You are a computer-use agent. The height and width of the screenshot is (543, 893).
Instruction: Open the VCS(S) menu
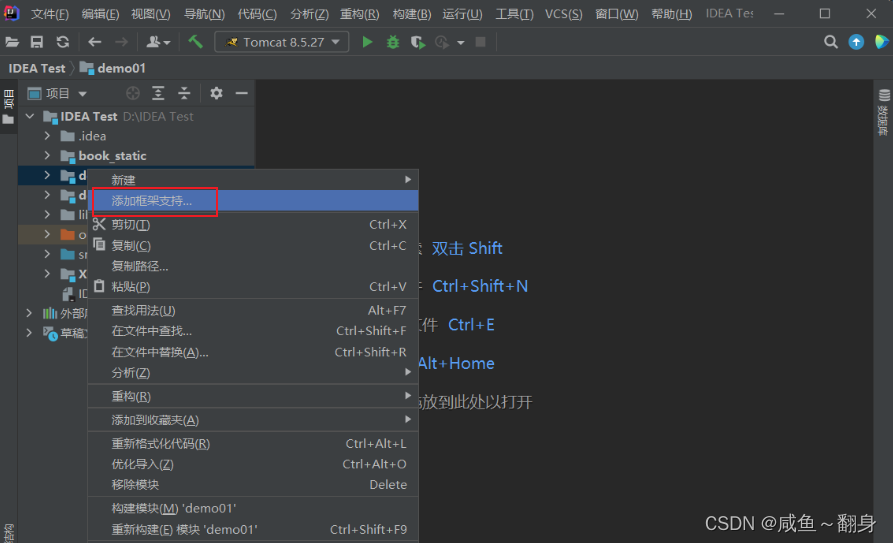point(563,14)
